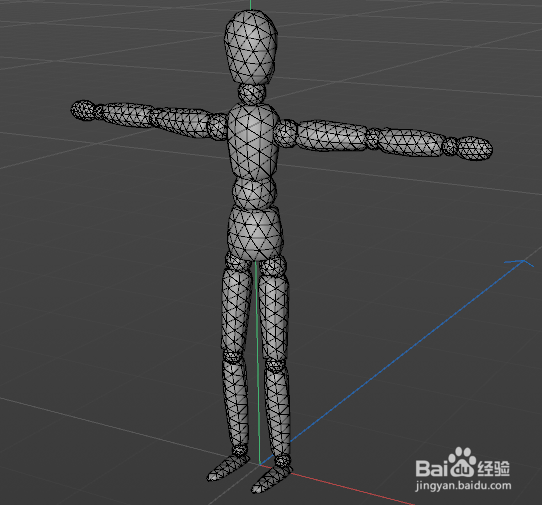Select the forearm on the screen-left side

coord(126,114)
